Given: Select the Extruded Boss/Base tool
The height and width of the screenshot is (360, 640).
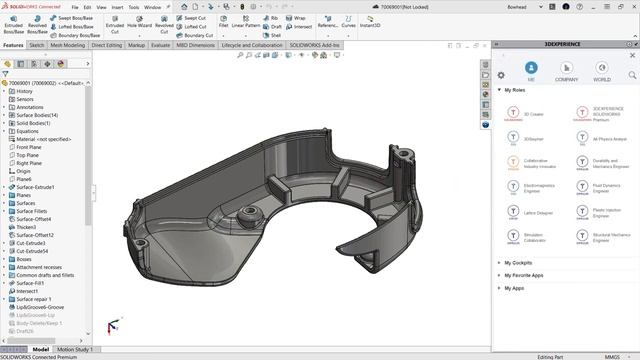Looking at the screenshot, I should pos(13,25).
